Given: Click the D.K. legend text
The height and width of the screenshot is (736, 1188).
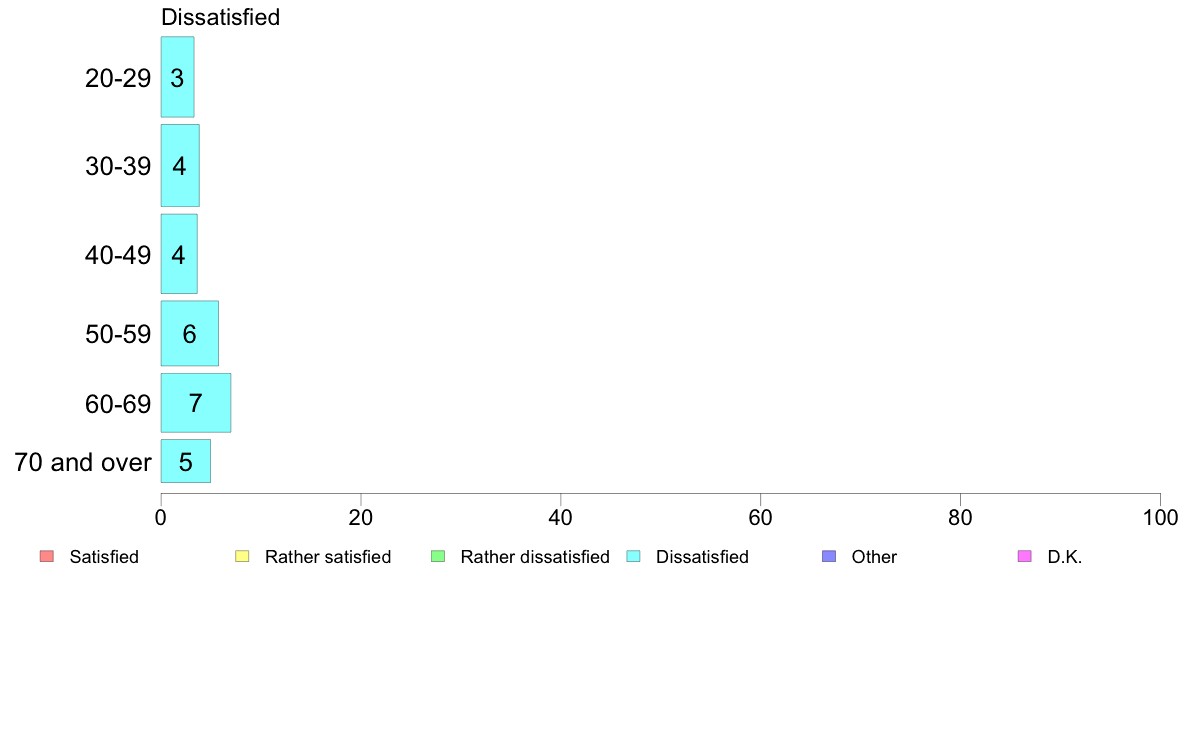Looking at the screenshot, I should (x=1065, y=557).
